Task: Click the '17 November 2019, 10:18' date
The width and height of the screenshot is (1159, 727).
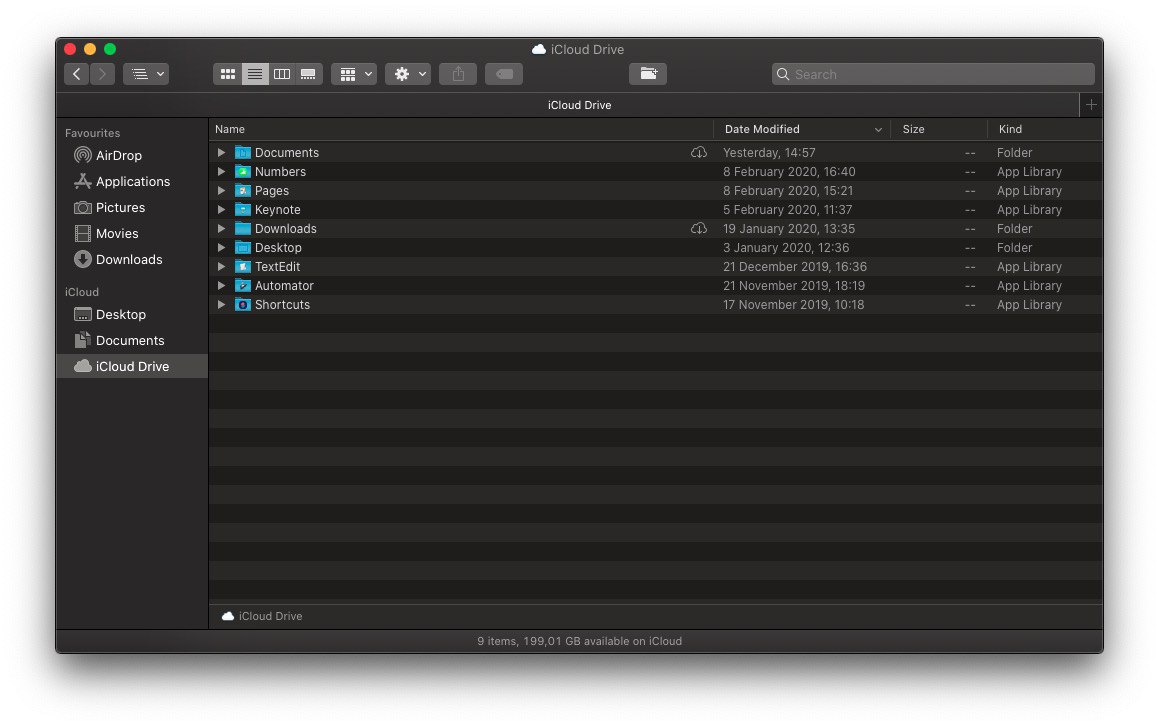Action: [793, 304]
